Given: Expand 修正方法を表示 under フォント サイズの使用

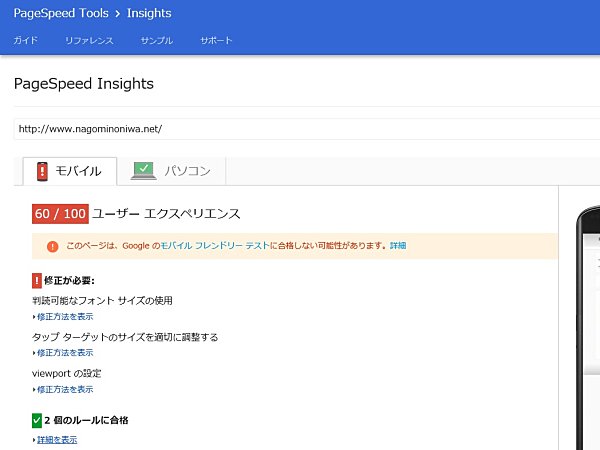Looking at the screenshot, I should point(65,317).
